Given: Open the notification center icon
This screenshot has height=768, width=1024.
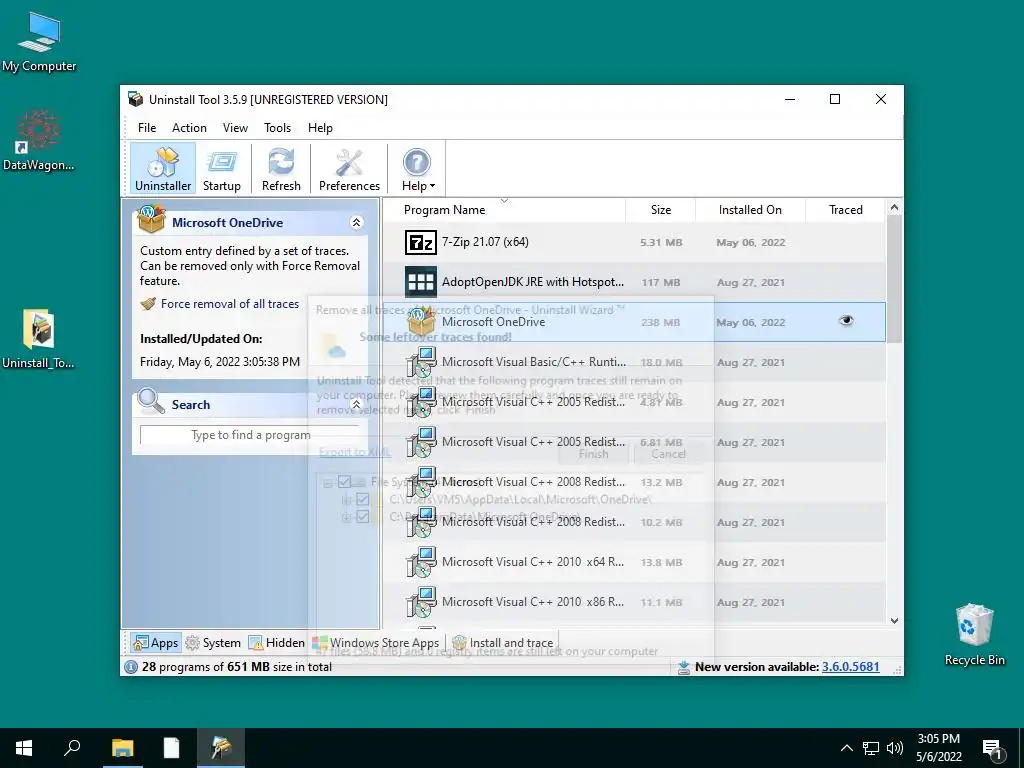Looking at the screenshot, I should point(993,750).
